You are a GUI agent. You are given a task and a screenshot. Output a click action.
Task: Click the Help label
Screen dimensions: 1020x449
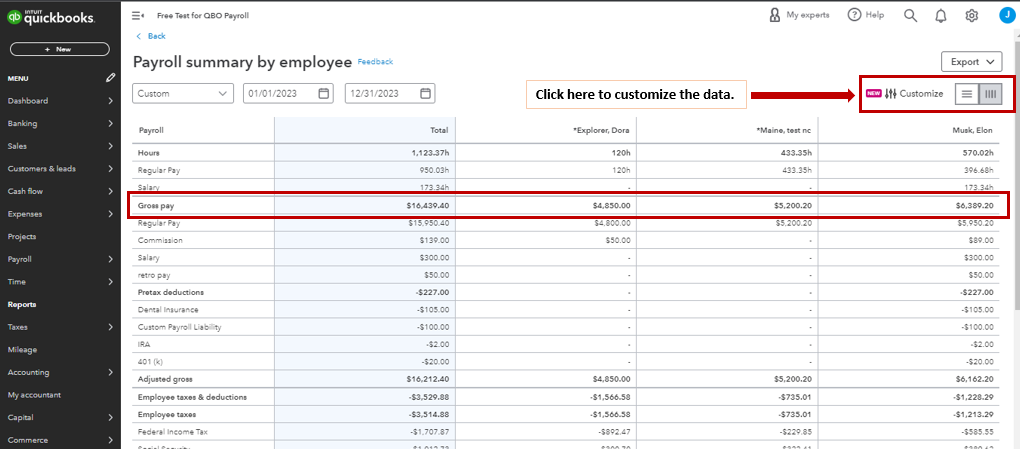tap(875, 15)
